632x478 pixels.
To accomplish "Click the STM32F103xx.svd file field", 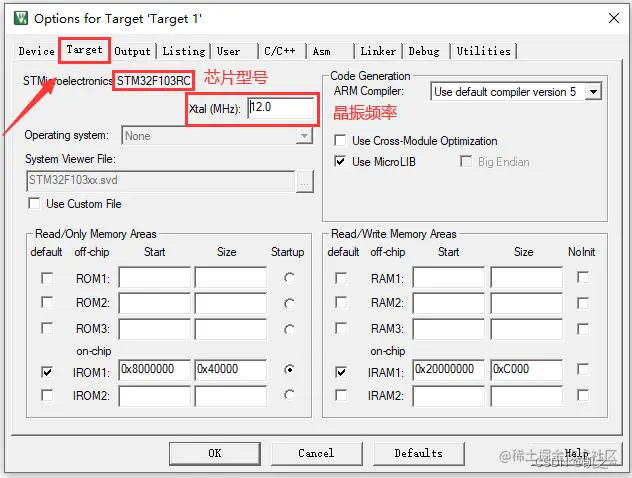I will point(160,181).
